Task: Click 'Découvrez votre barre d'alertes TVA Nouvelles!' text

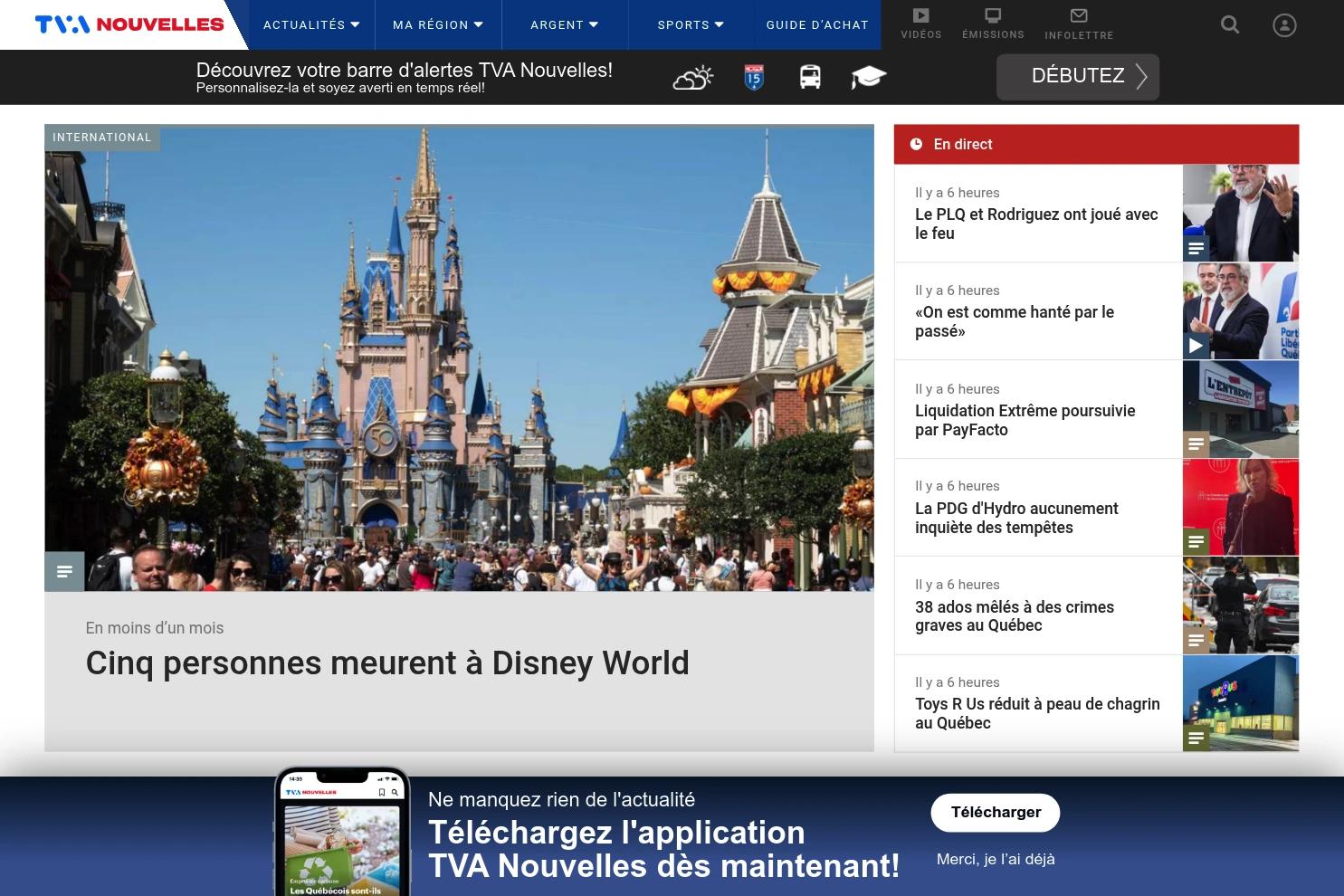Action: pos(405,70)
